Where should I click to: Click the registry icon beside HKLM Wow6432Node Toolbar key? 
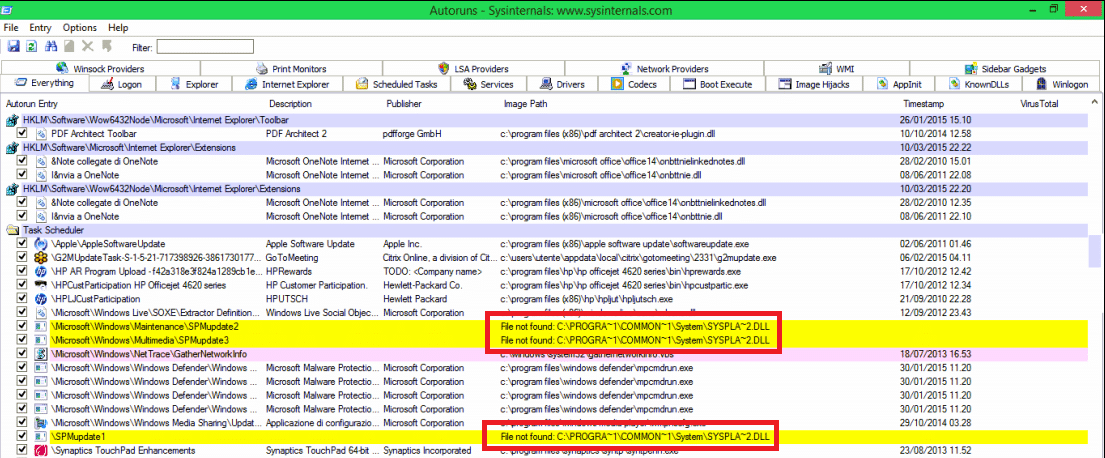(x=12, y=120)
